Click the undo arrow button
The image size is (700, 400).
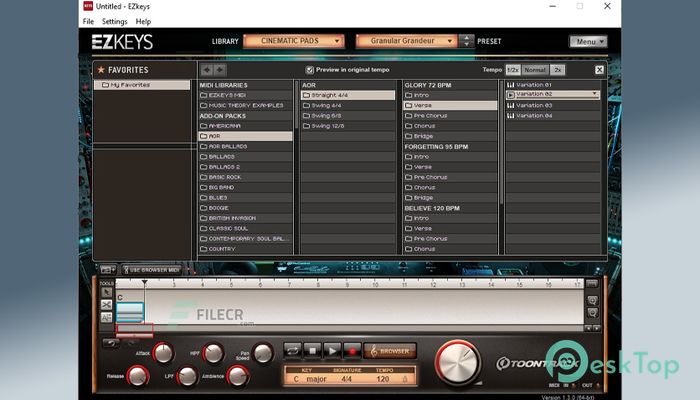click(x=111, y=343)
